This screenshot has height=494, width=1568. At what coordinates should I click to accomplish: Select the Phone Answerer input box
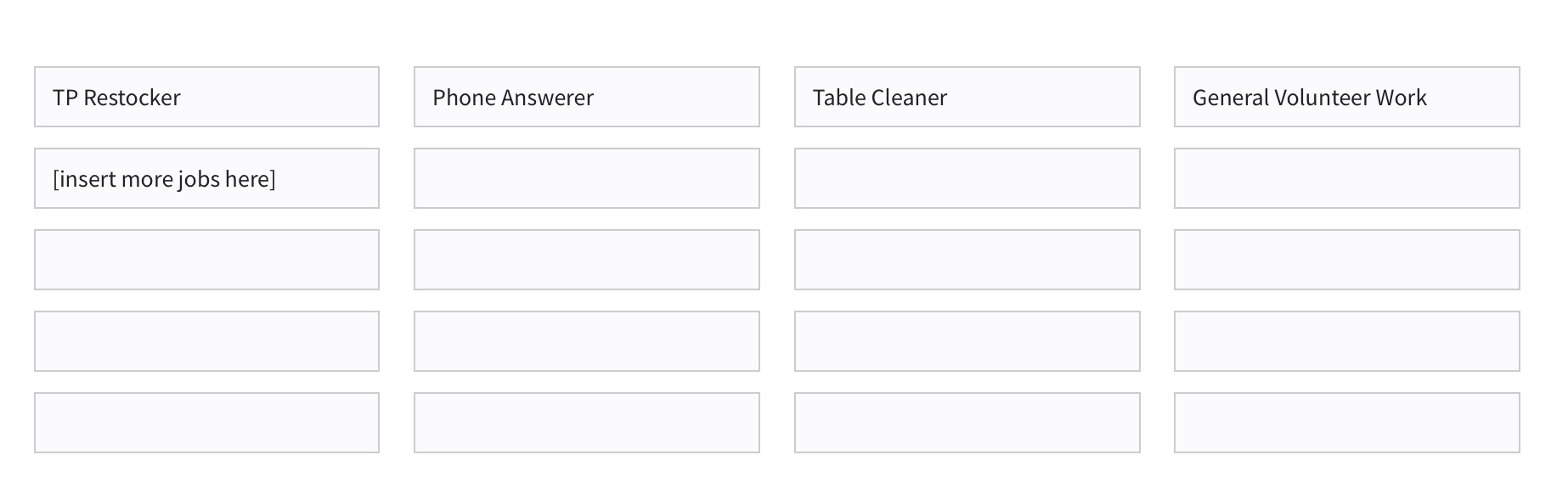586,97
